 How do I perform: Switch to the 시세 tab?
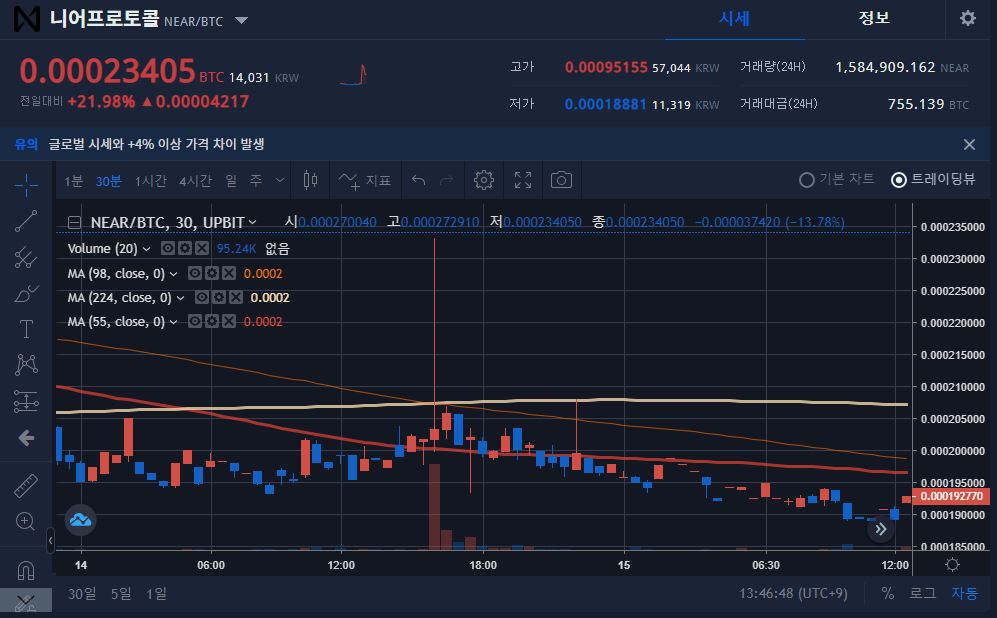[x=734, y=18]
